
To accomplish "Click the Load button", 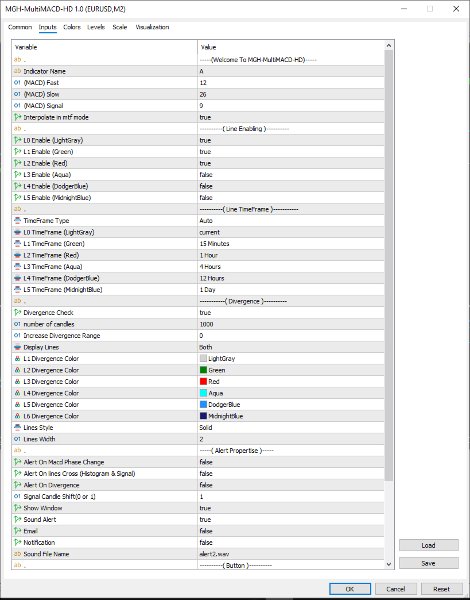I will click(429, 545).
